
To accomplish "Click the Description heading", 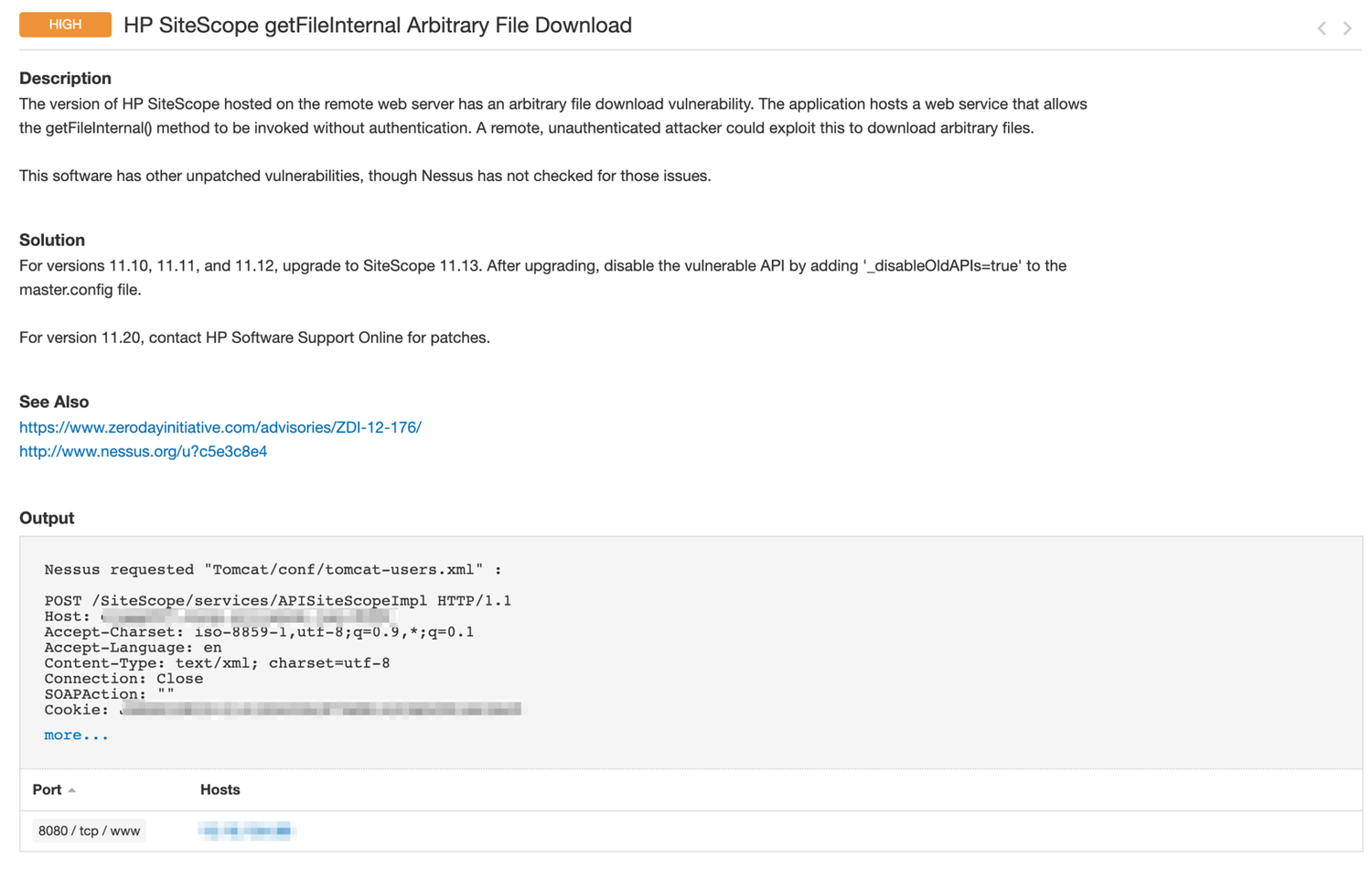I will (65, 78).
